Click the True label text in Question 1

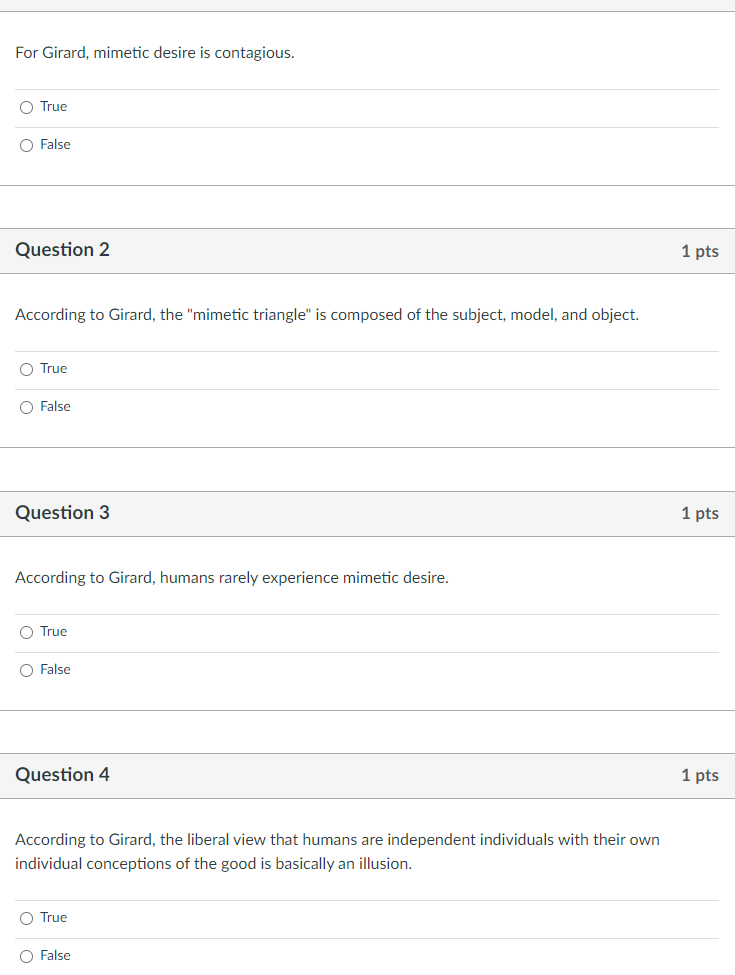53,106
